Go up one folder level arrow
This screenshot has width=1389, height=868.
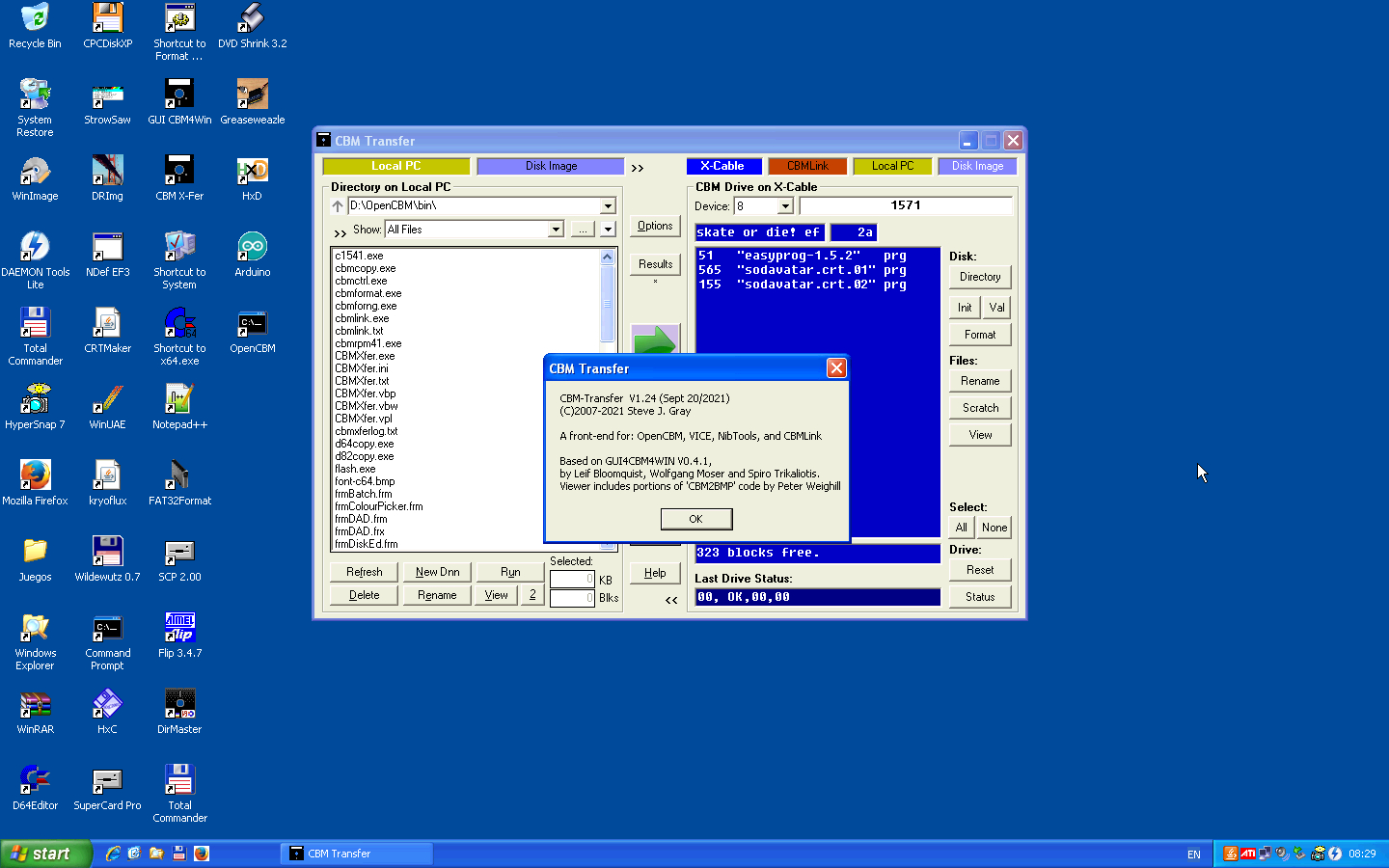338,205
